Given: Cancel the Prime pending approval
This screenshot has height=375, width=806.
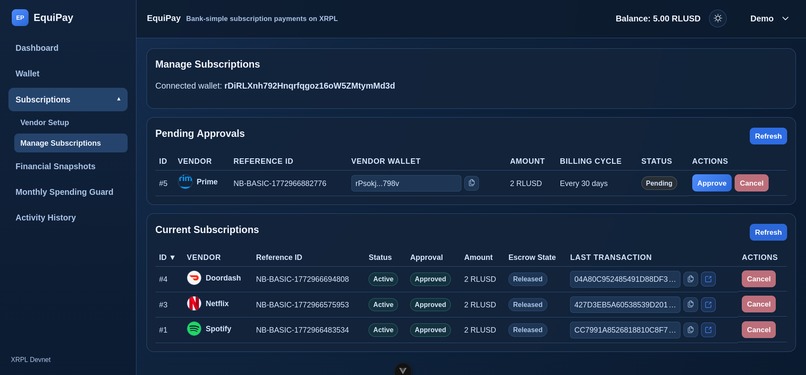Looking at the screenshot, I should coord(752,183).
